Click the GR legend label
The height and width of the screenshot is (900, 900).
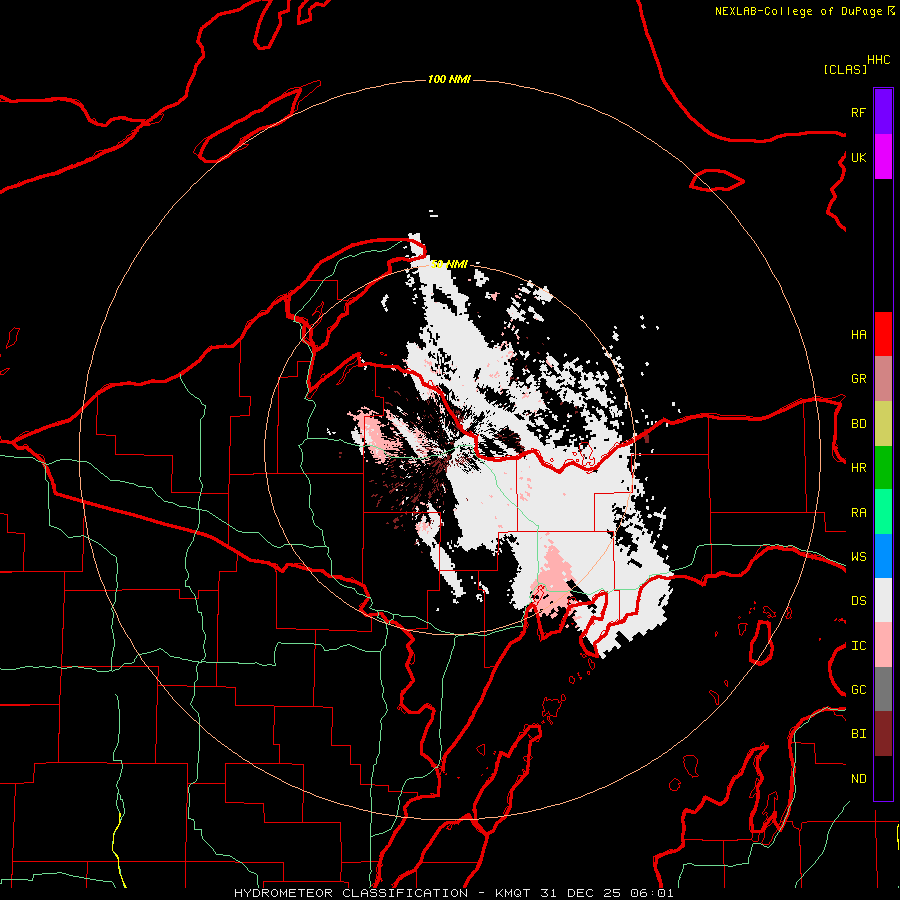(x=858, y=379)
